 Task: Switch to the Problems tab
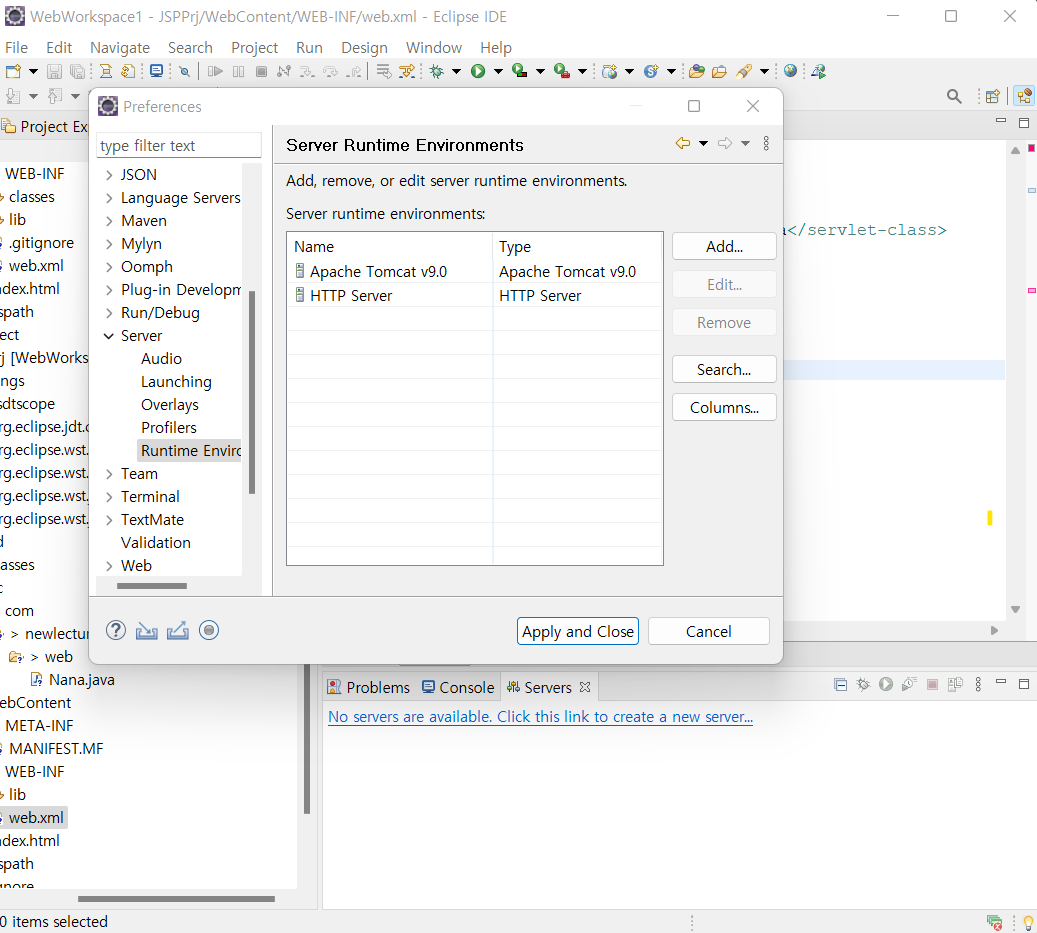369,688
